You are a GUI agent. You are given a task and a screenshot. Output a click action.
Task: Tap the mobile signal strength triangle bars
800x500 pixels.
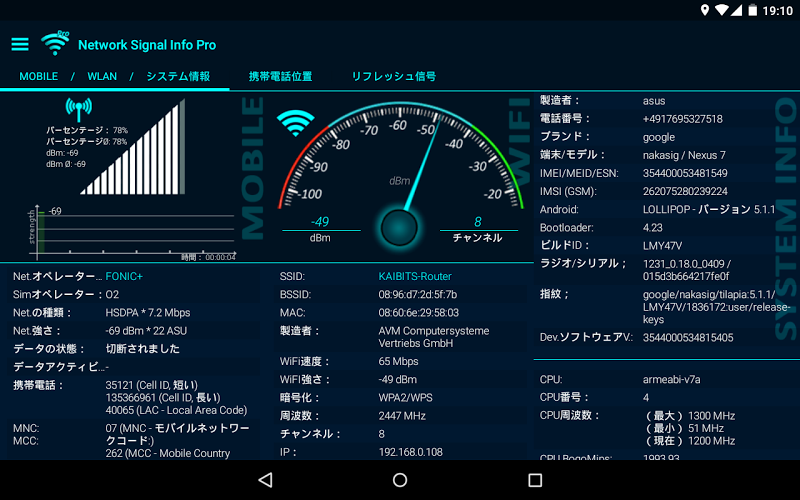click(135, 150)
